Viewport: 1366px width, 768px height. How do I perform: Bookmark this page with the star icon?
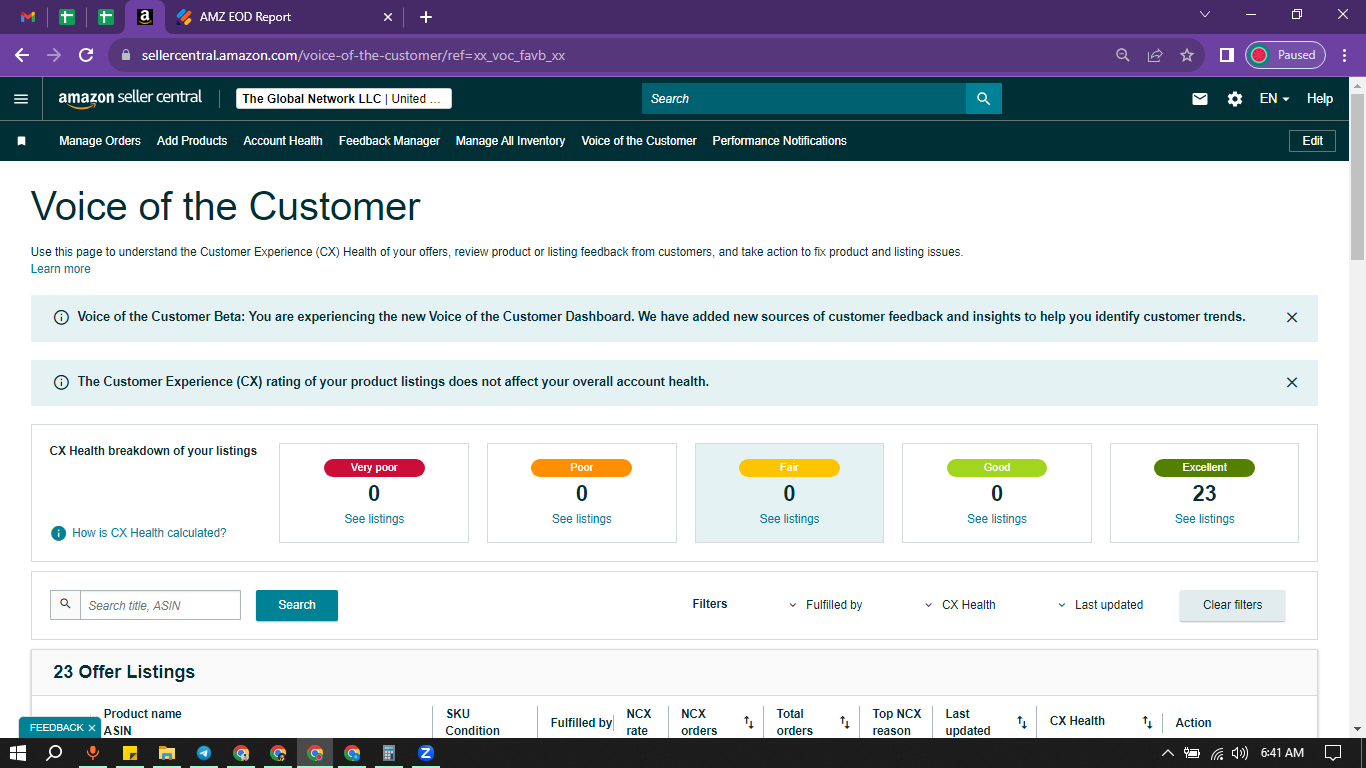coord(1187,55)
